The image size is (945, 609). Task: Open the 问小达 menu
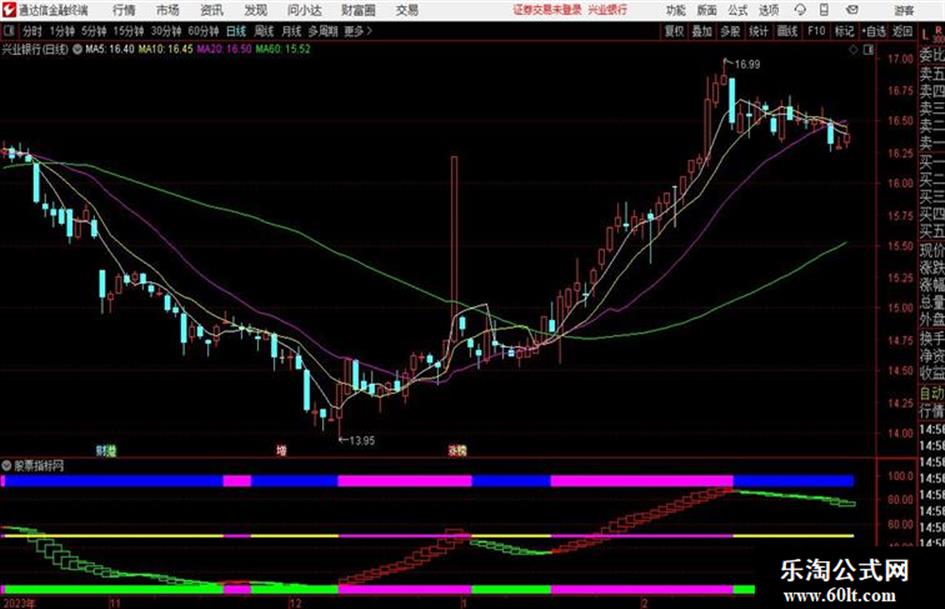click(304, 10)
